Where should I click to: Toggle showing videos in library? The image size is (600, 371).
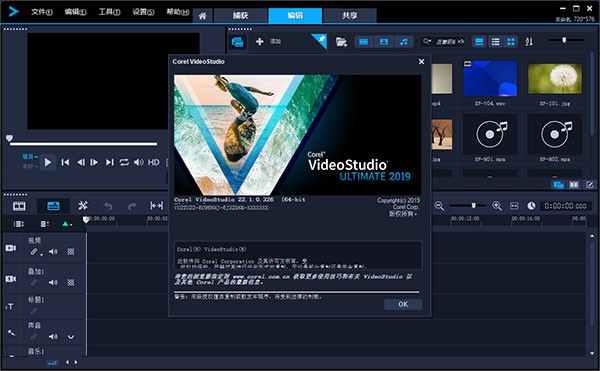364,42
